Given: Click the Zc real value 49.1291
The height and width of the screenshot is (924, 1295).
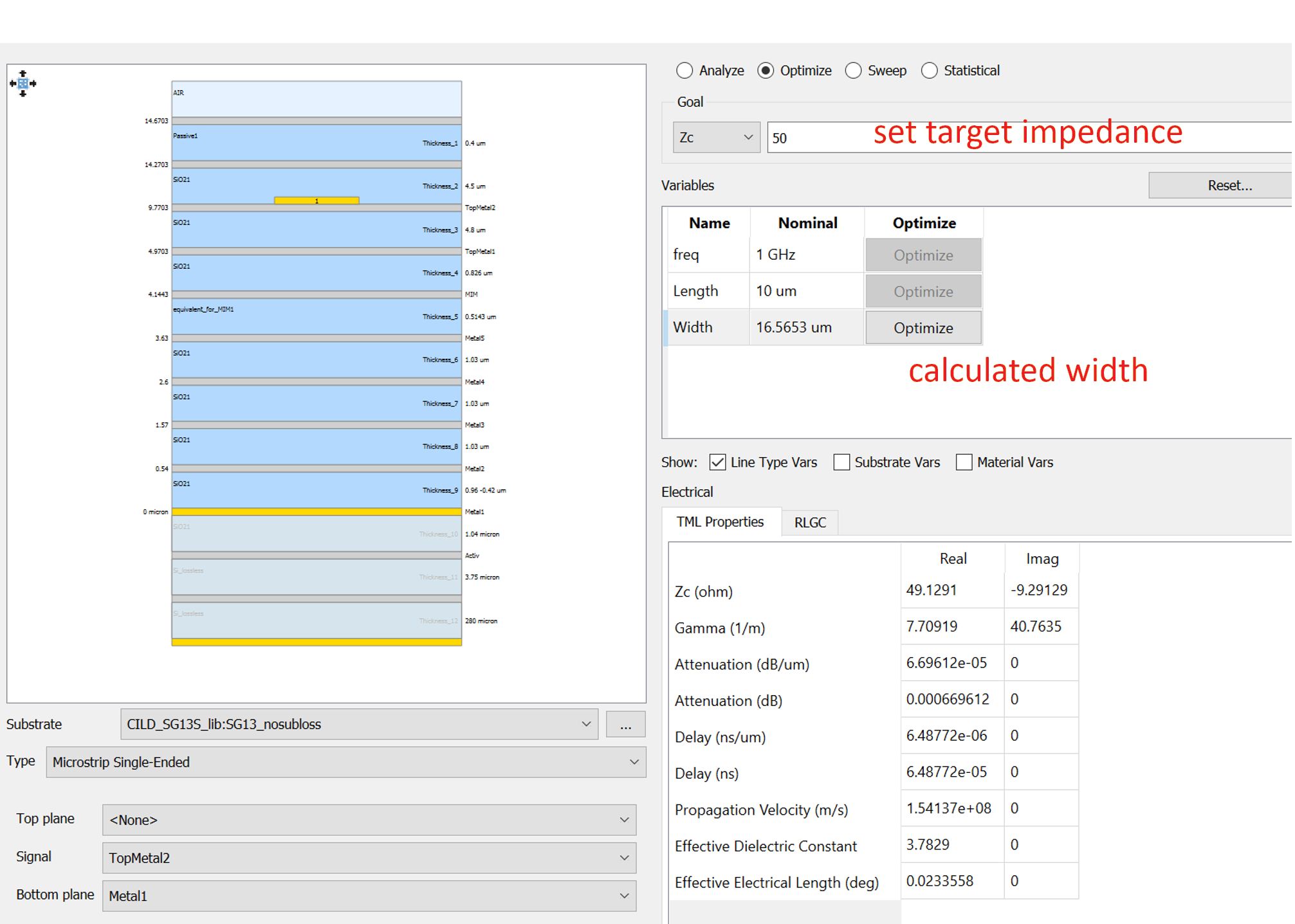Looking at the screenshot, I should pos(952,590).
